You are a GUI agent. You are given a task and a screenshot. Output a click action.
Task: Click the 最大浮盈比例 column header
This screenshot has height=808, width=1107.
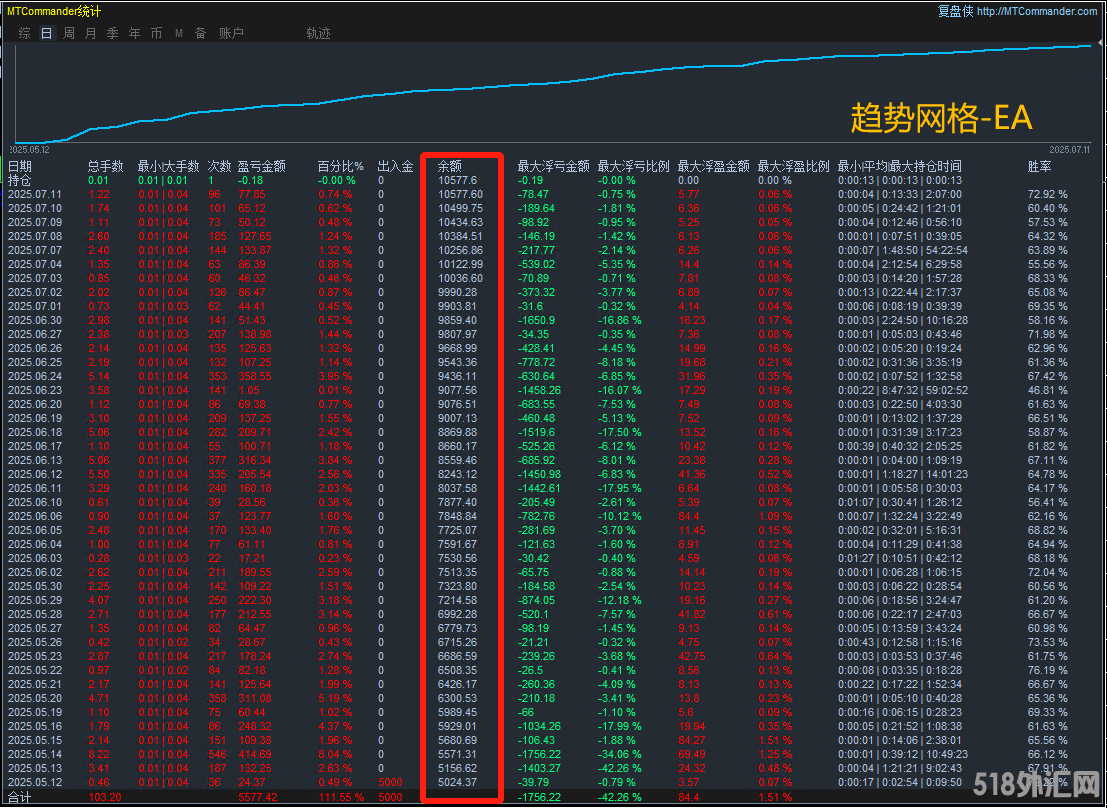794,166
